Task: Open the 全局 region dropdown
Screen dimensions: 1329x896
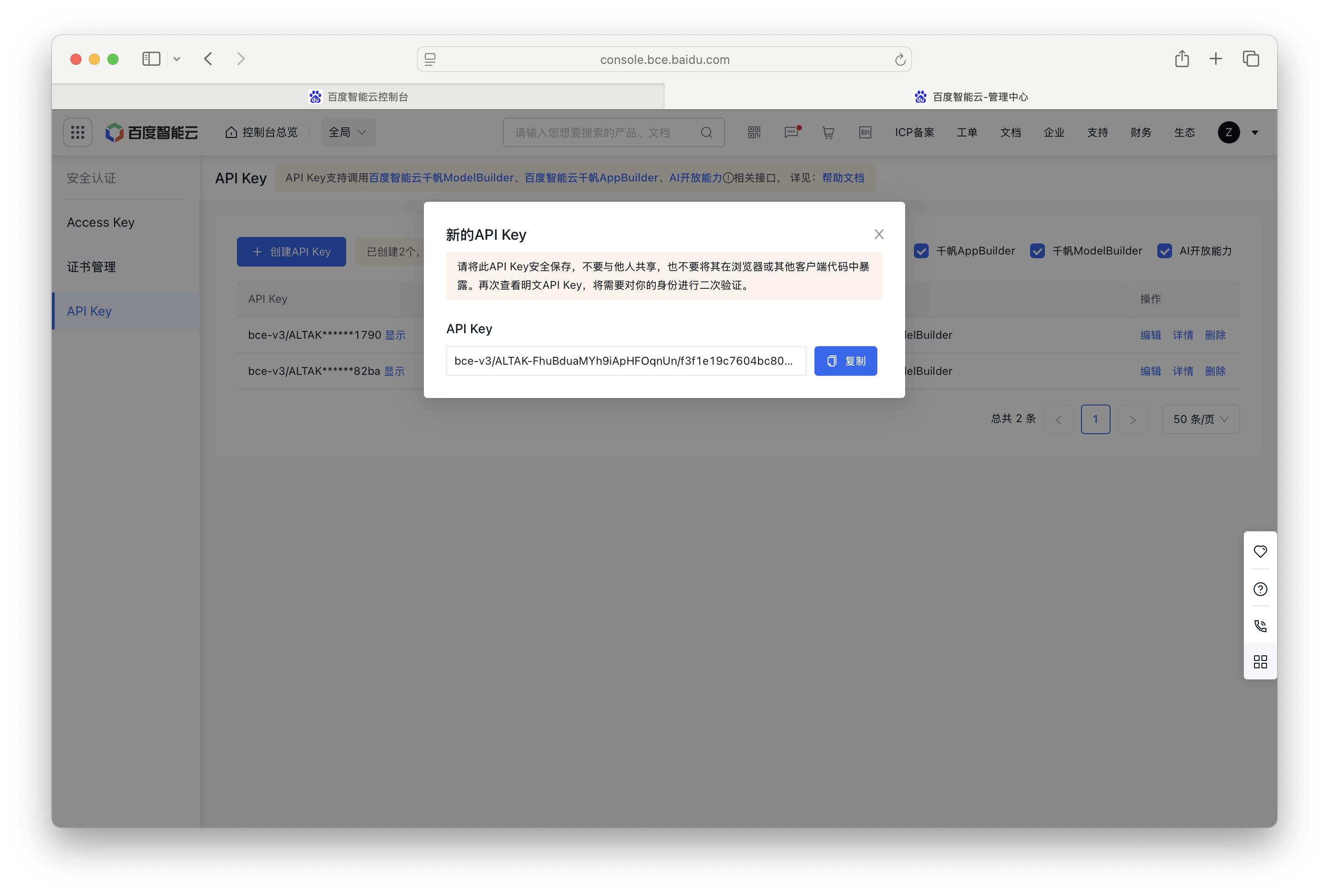Action: pos(348,132)
